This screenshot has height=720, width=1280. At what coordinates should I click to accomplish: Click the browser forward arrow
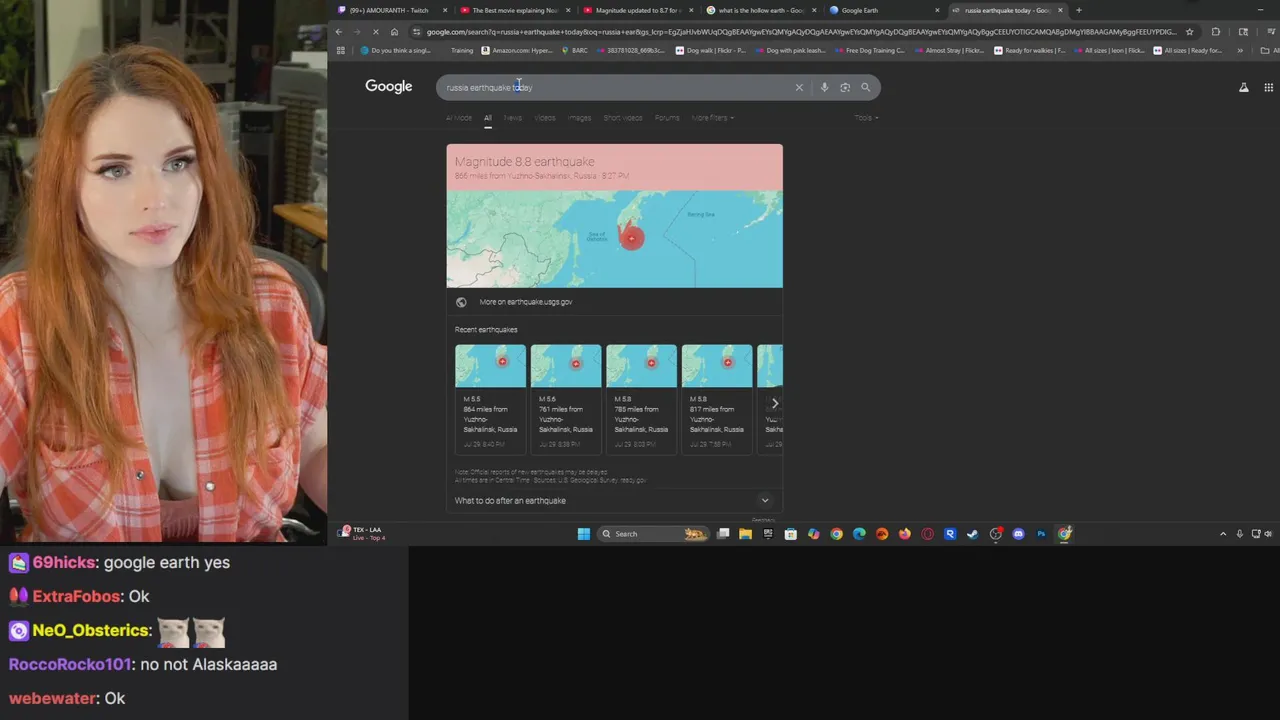tap(356, 32)
